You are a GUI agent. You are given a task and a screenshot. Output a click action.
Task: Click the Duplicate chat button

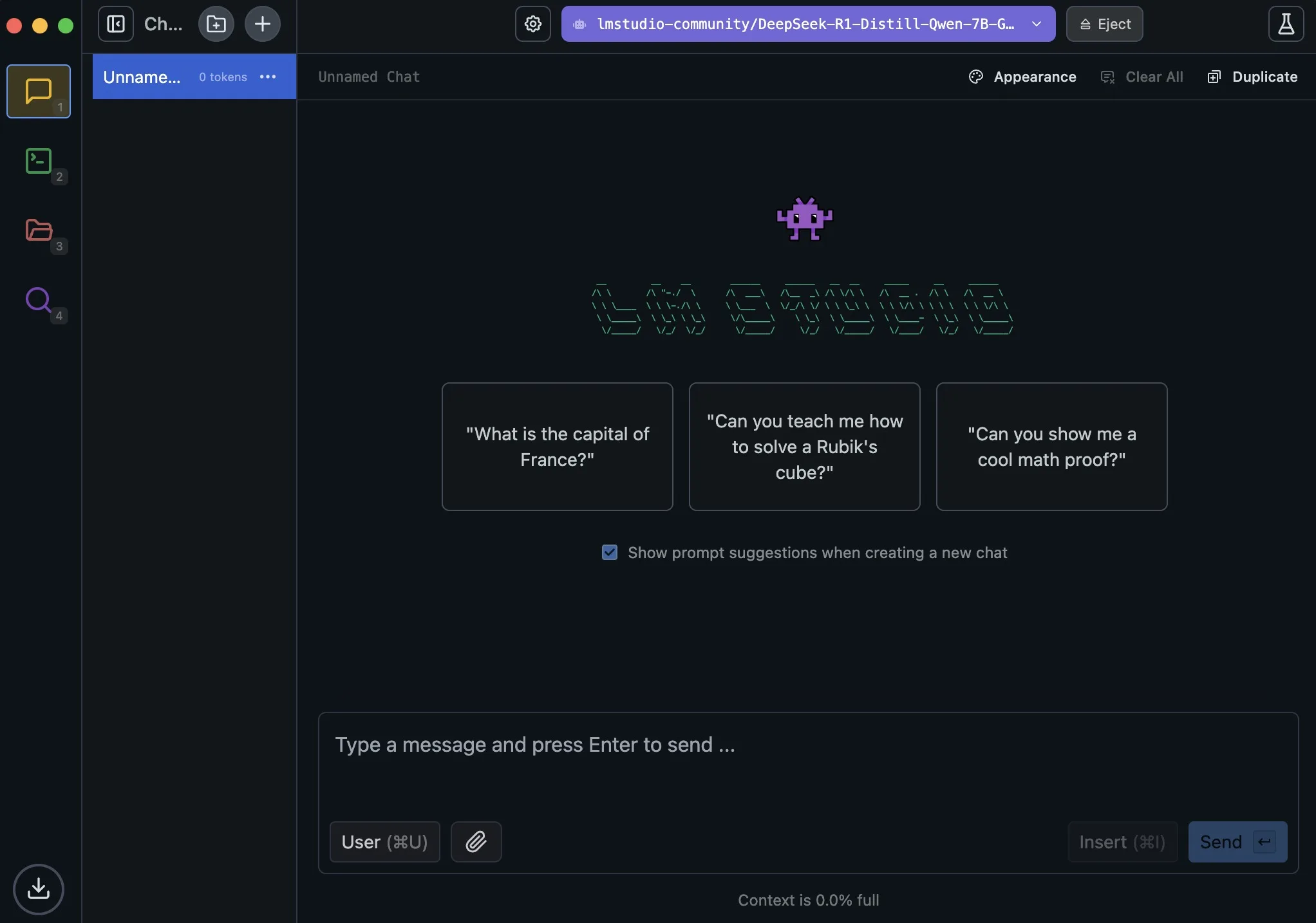1252,77
